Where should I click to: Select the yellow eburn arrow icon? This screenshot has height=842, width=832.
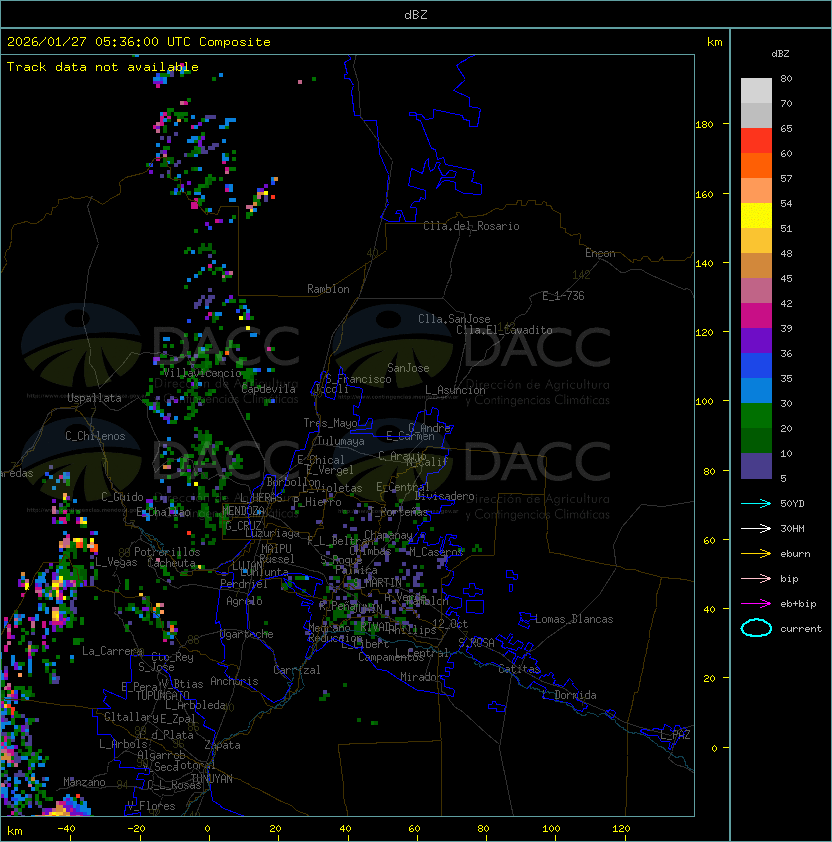coord(756,553)
